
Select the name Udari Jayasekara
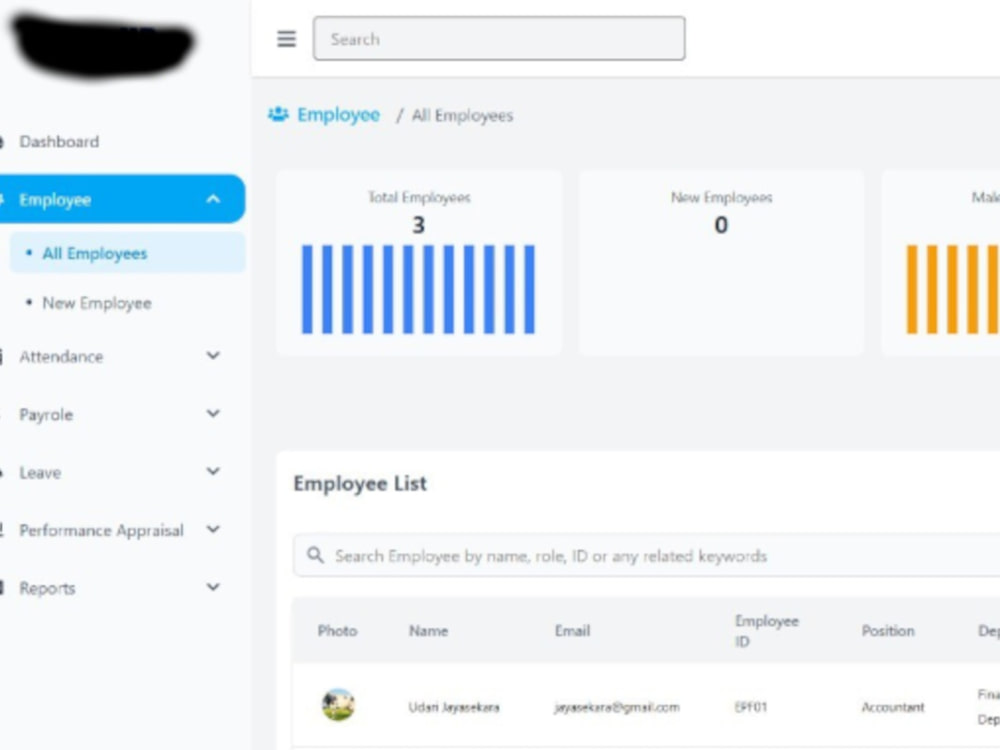click(454, 707)
